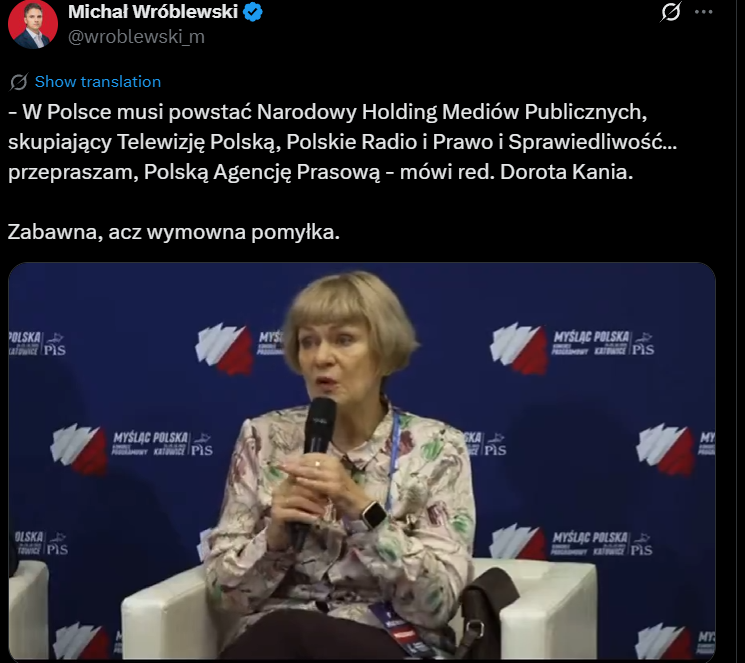Click the tweet line mentioning Dorota Kania
Image resolution: width=745 pixels, height=663 pixels.
coord(321,172)
